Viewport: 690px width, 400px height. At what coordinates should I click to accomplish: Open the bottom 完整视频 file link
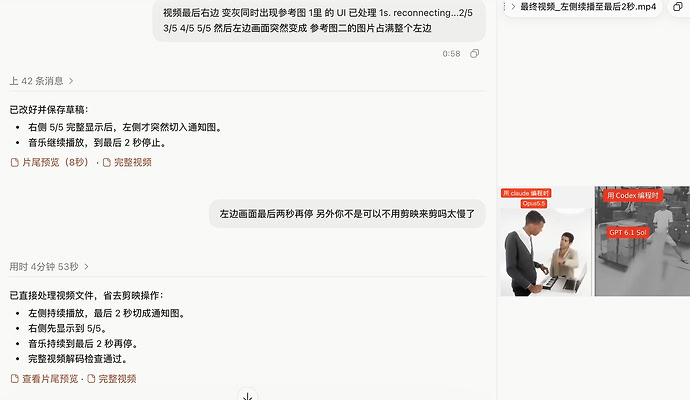pos(112,378)
